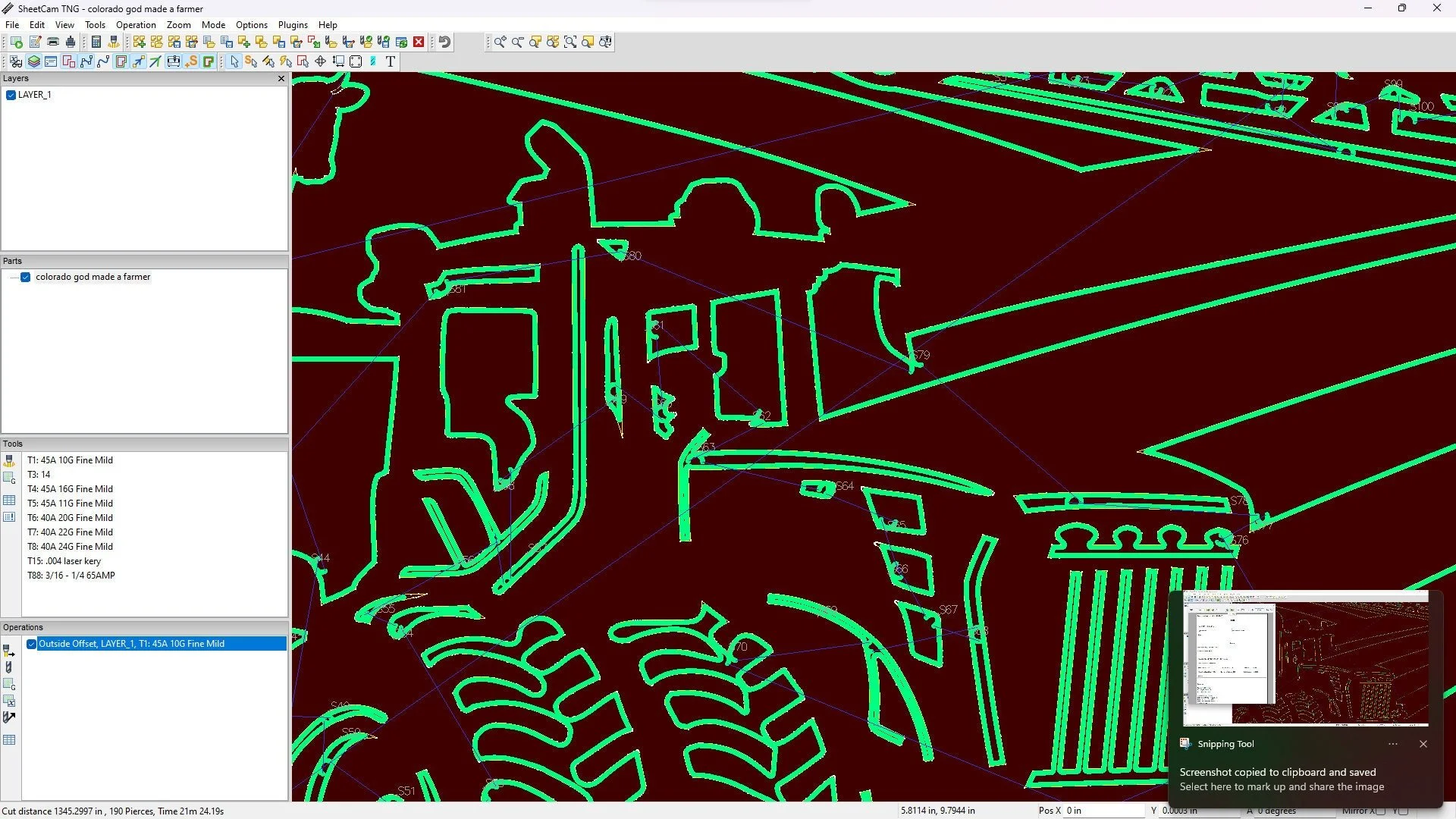
Task: Click the Pos X input field
Action: point(1103,811)
